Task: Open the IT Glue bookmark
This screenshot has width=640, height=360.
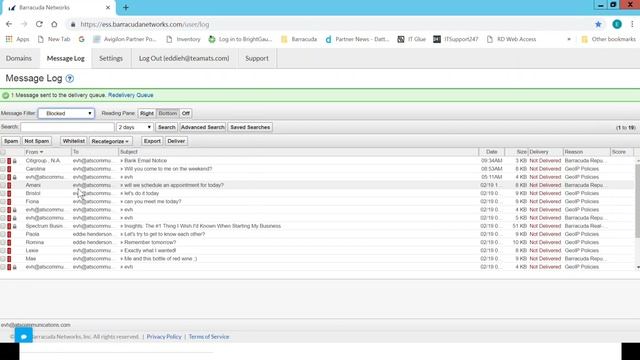Action: click(x=411, y=39)
